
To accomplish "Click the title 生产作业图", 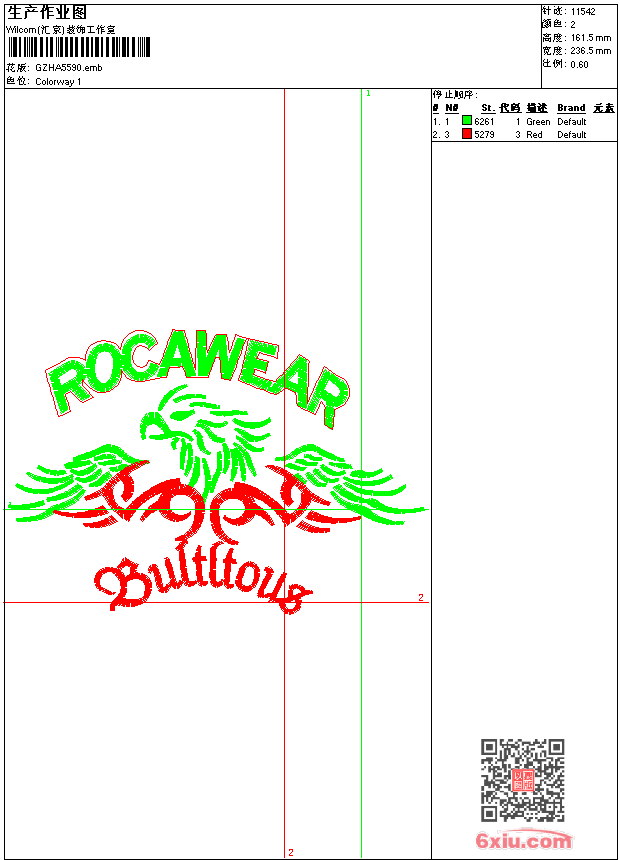I will click(x=47, y=13).
